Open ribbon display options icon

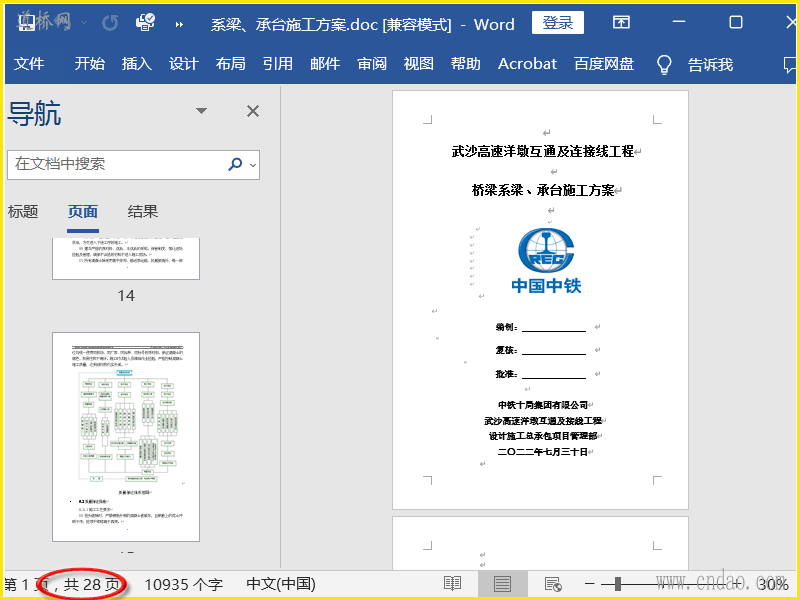[x=621, y=22]
